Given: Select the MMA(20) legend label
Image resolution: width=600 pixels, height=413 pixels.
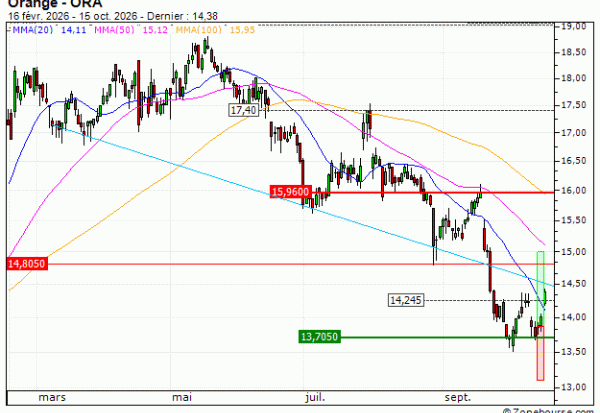Looking at the screenshot, I should [33, 30].
